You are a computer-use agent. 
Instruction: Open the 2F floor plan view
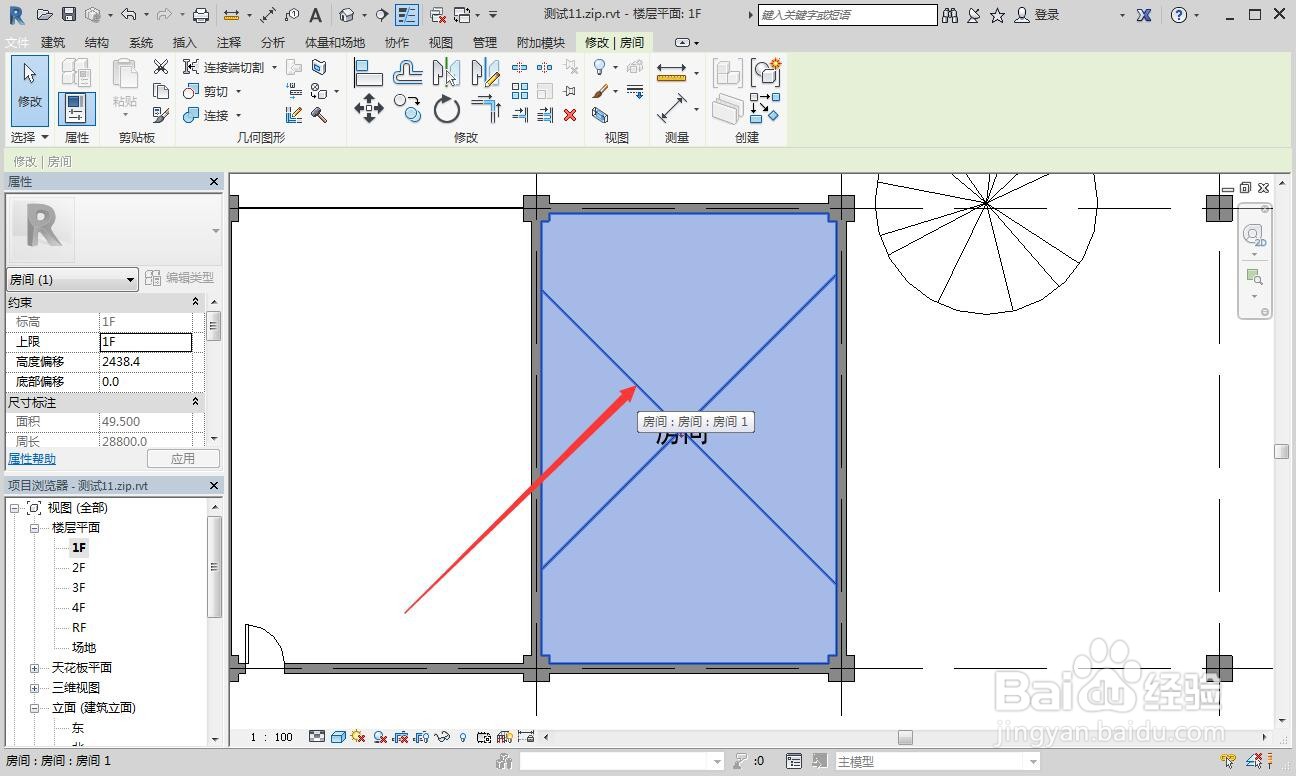pyautogui.click(x=79, y=568)
